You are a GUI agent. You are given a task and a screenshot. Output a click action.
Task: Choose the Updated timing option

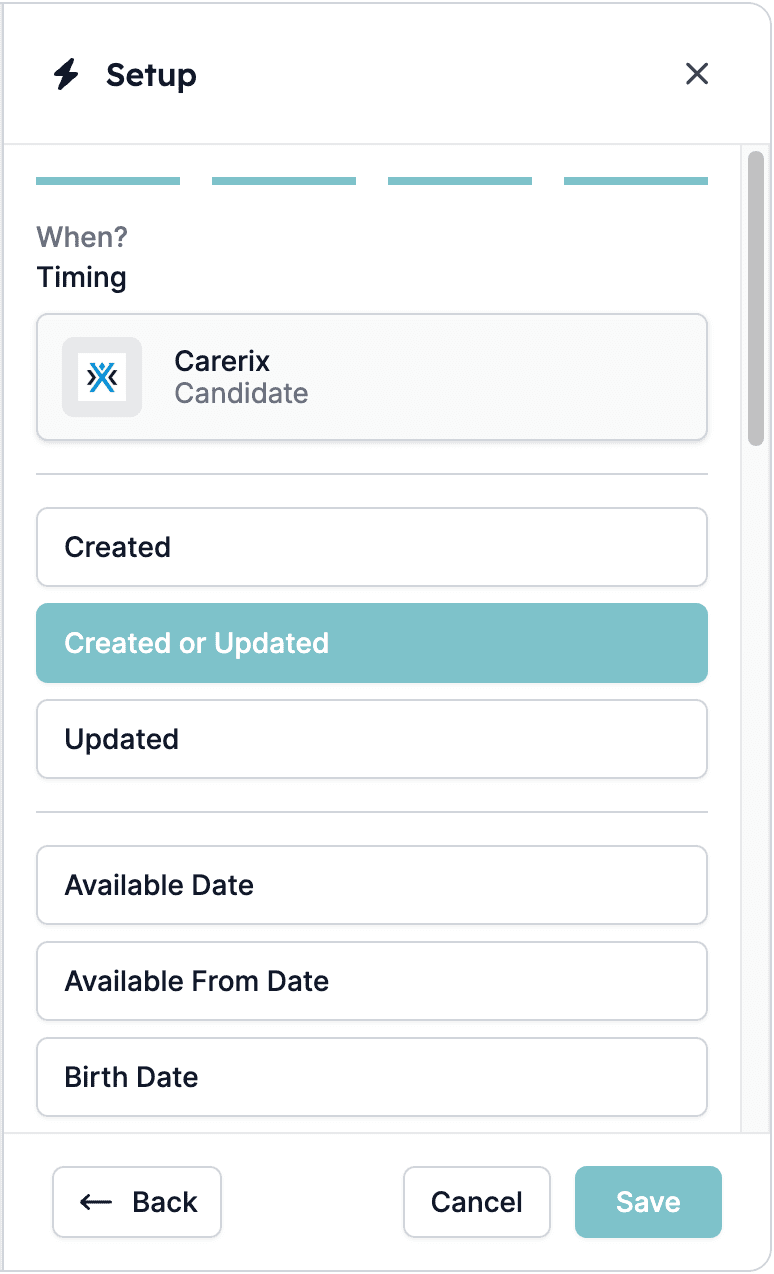coord(372,739)
